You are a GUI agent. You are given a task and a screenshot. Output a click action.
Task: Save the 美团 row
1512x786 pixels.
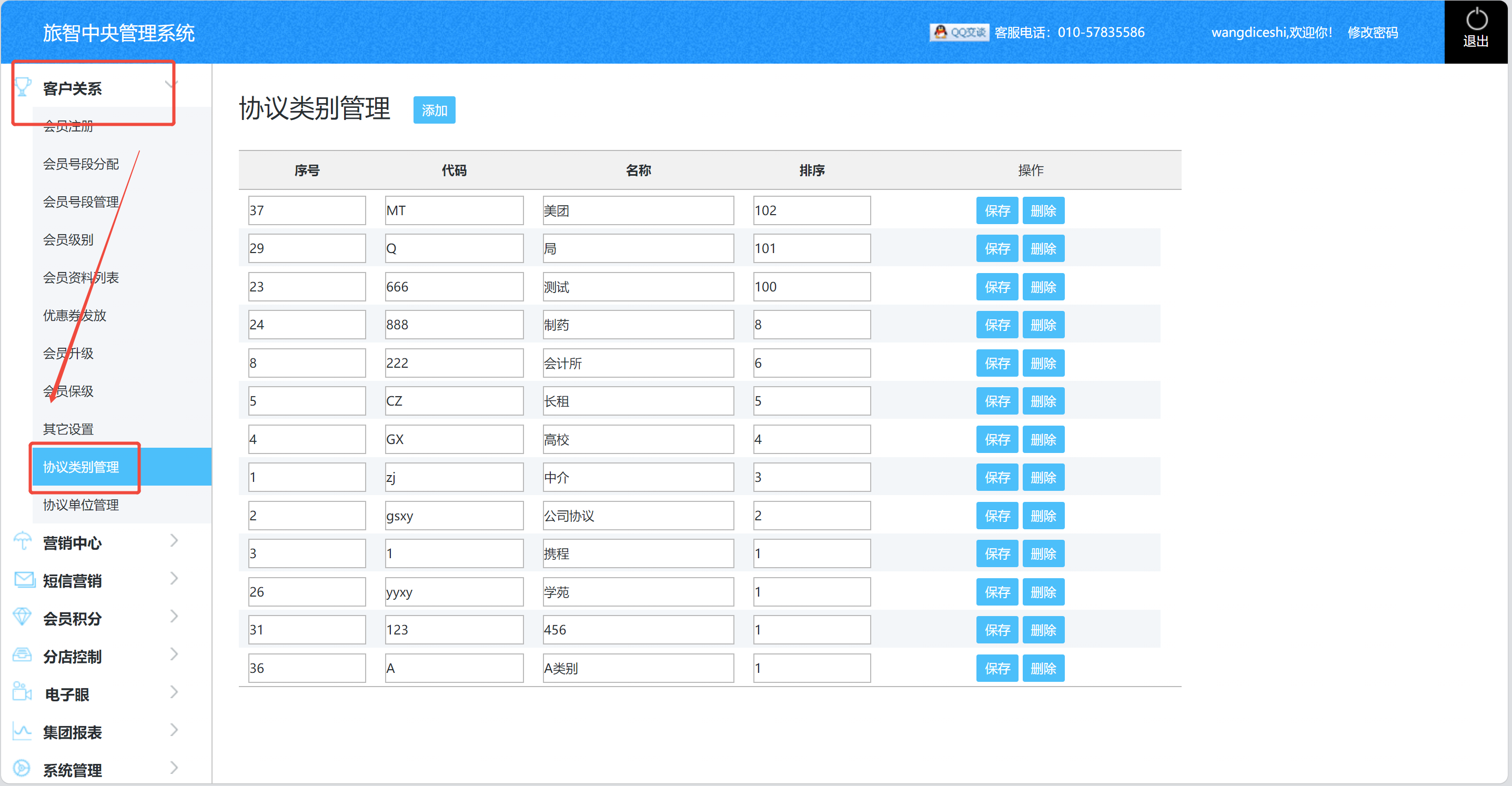pyautogui.click(x=997, y=211)
